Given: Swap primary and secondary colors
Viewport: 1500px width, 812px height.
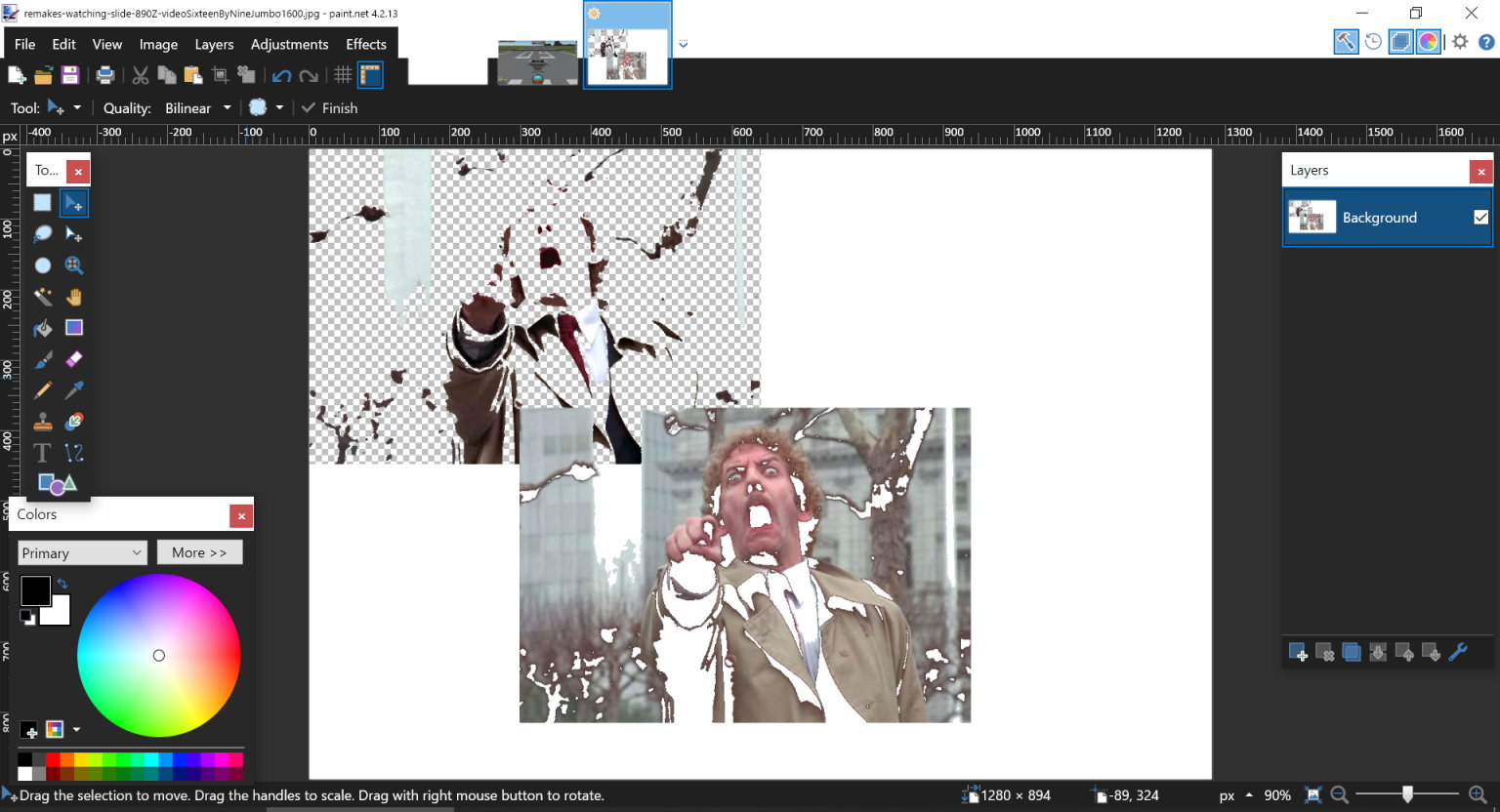Looking at the screenshot, I should pos(62,584).
